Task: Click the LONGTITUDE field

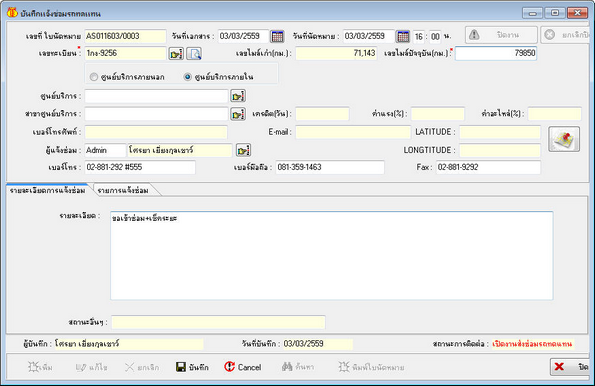Action: tap(500, 150)
